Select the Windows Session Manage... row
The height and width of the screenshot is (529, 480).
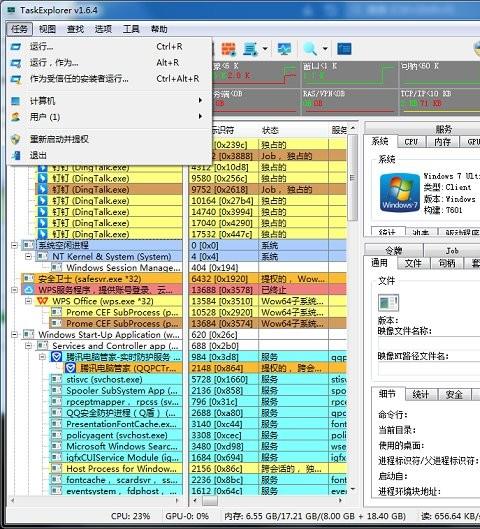[x=116, y=268]
